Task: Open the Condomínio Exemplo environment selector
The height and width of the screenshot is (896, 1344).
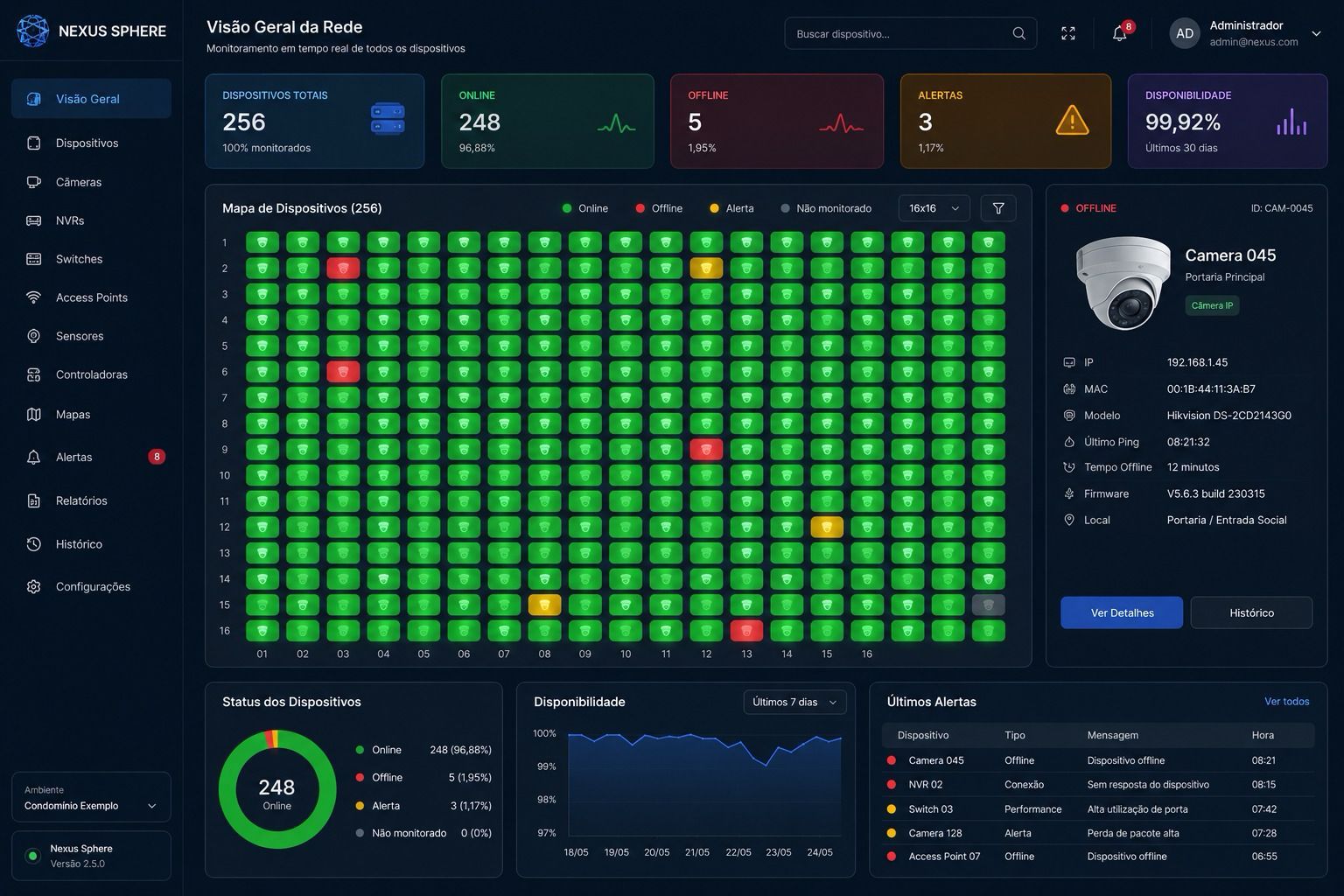Action: click(91, 797)
